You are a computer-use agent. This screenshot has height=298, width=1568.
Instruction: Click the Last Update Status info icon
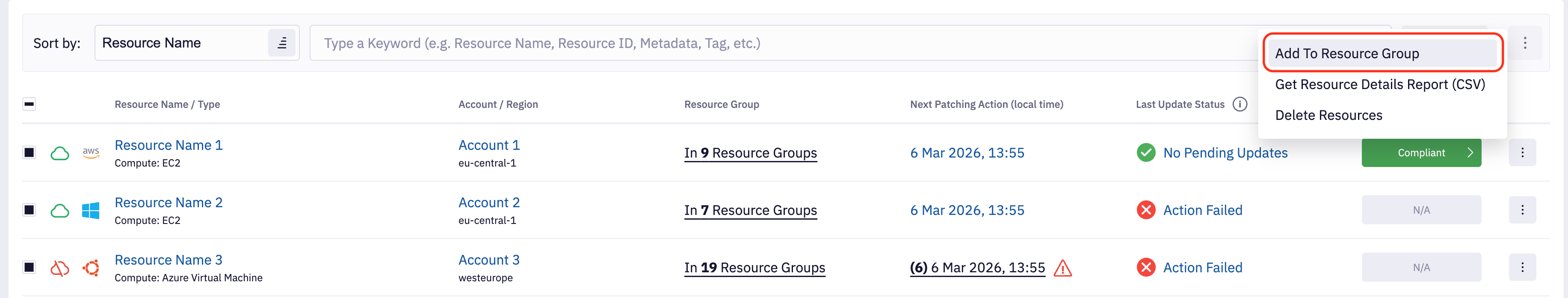click(1240, 104)
